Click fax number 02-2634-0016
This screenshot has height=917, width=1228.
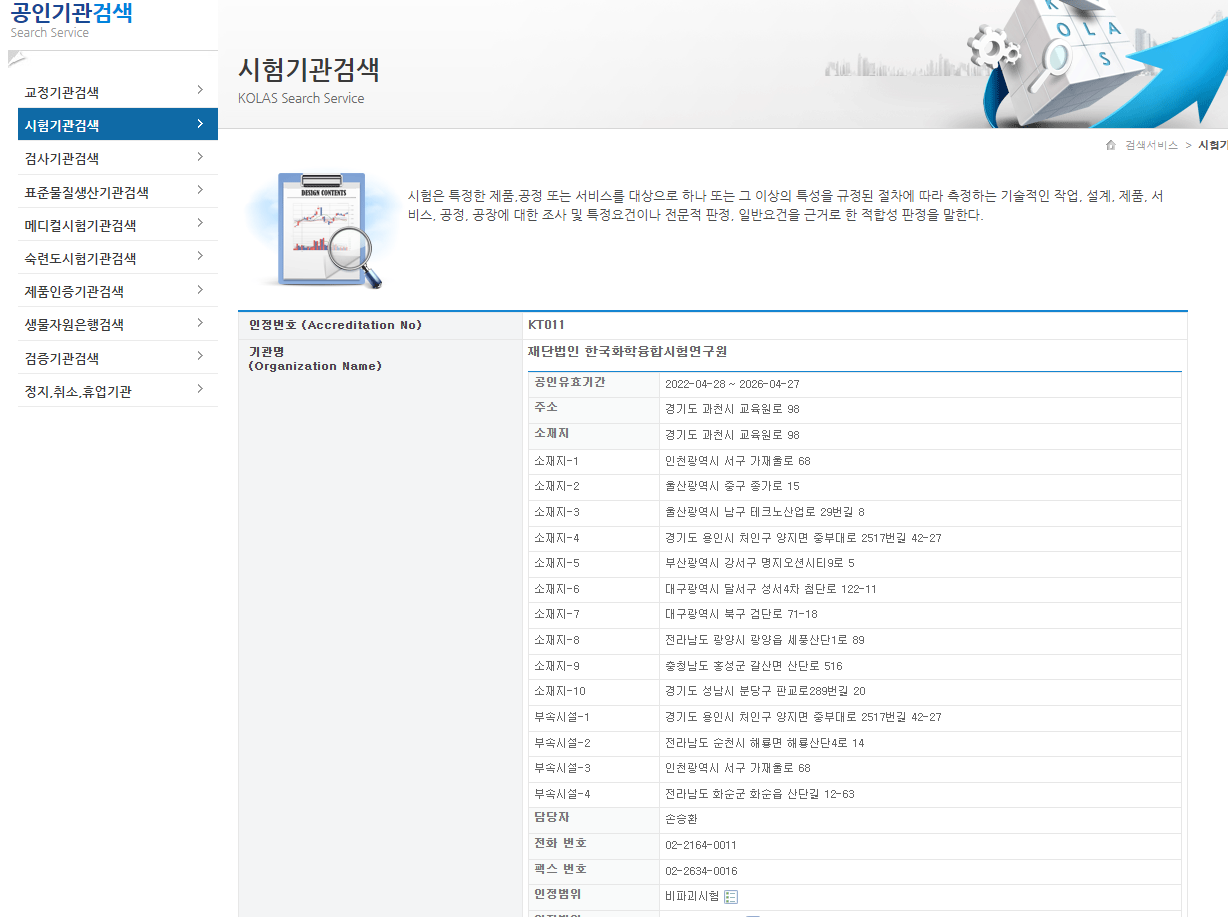click(x=701, y=871)
